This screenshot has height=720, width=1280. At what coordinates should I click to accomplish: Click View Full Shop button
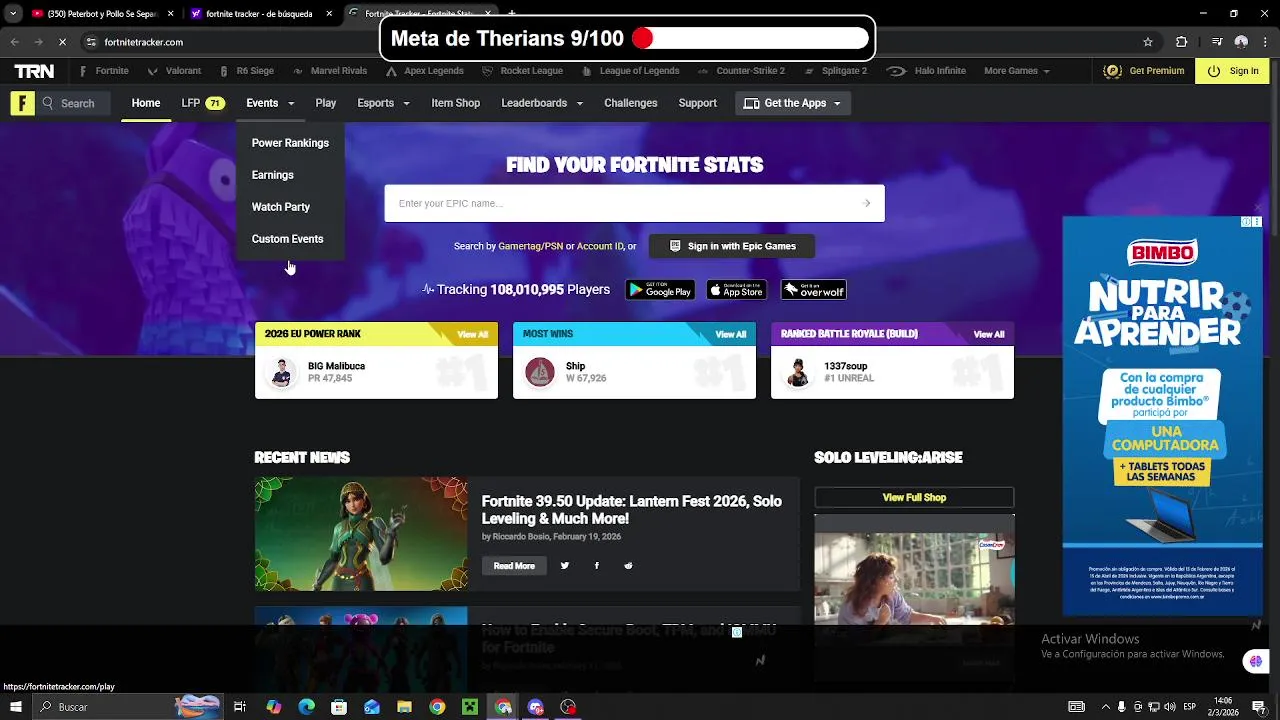[x=914, y=497]
